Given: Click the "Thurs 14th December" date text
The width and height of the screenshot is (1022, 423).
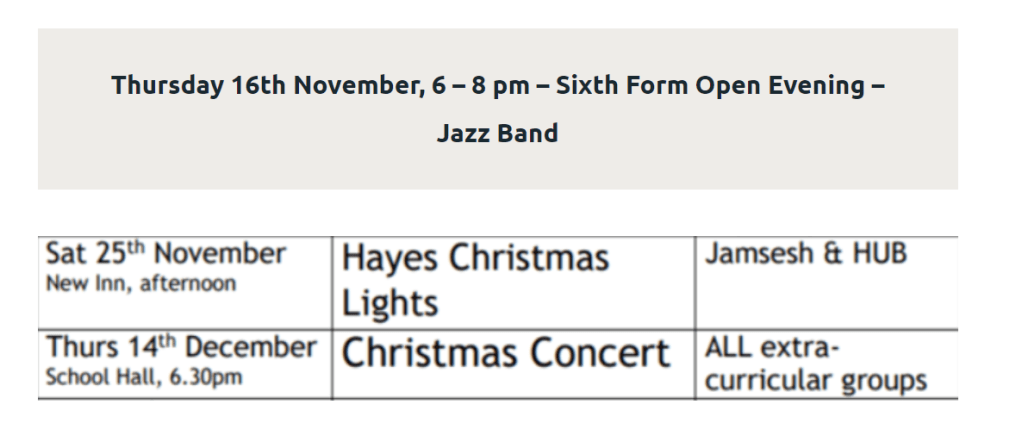Looking at the screenshot, I should click(x=181, y=348).
